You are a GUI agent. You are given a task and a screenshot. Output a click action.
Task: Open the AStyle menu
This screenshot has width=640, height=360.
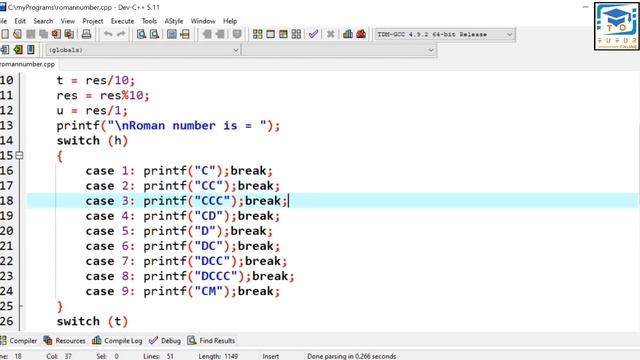173,21
